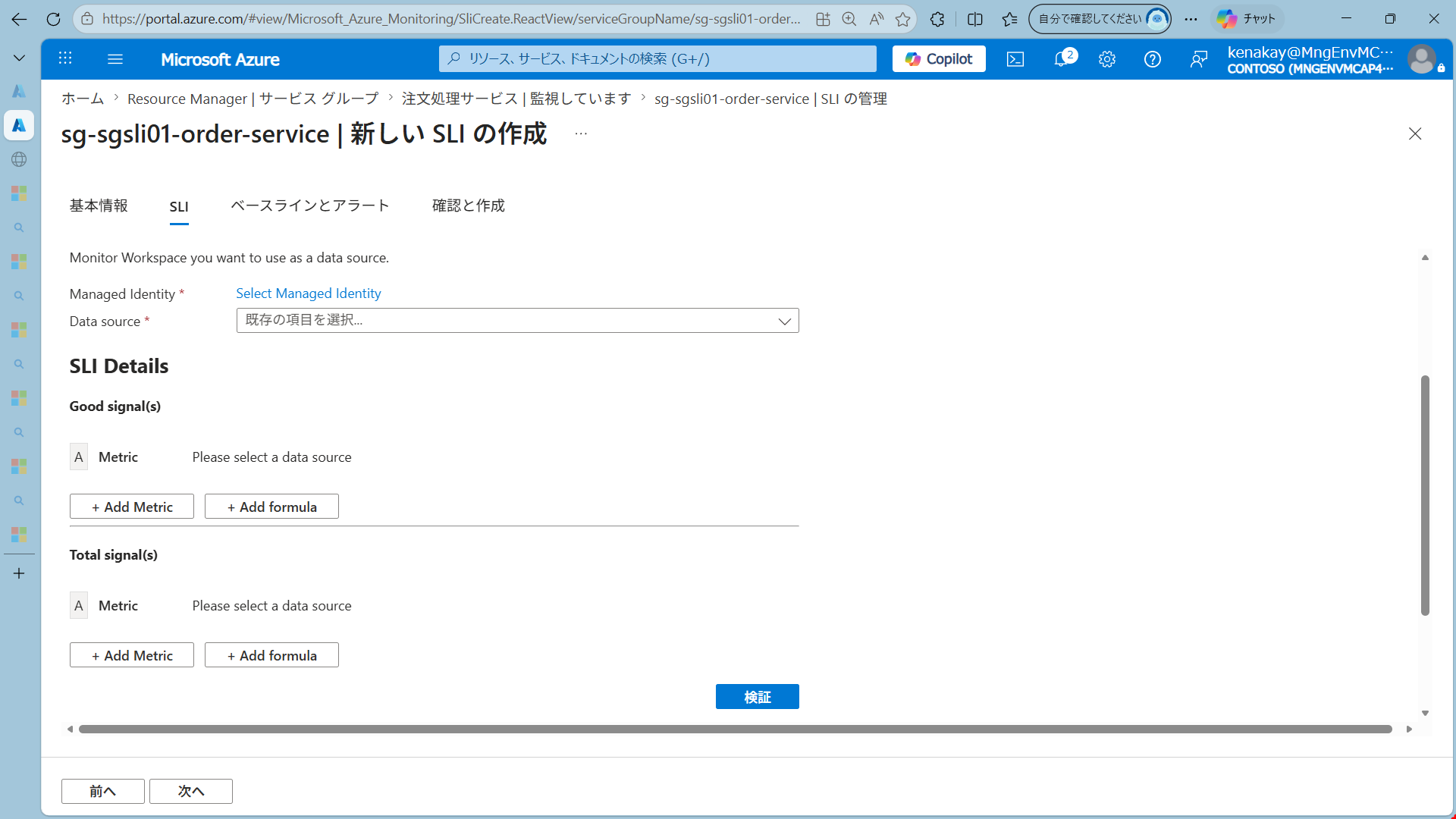Switch to the 基本情報 tab
The image size is (1456, 819).
point(99,206)
